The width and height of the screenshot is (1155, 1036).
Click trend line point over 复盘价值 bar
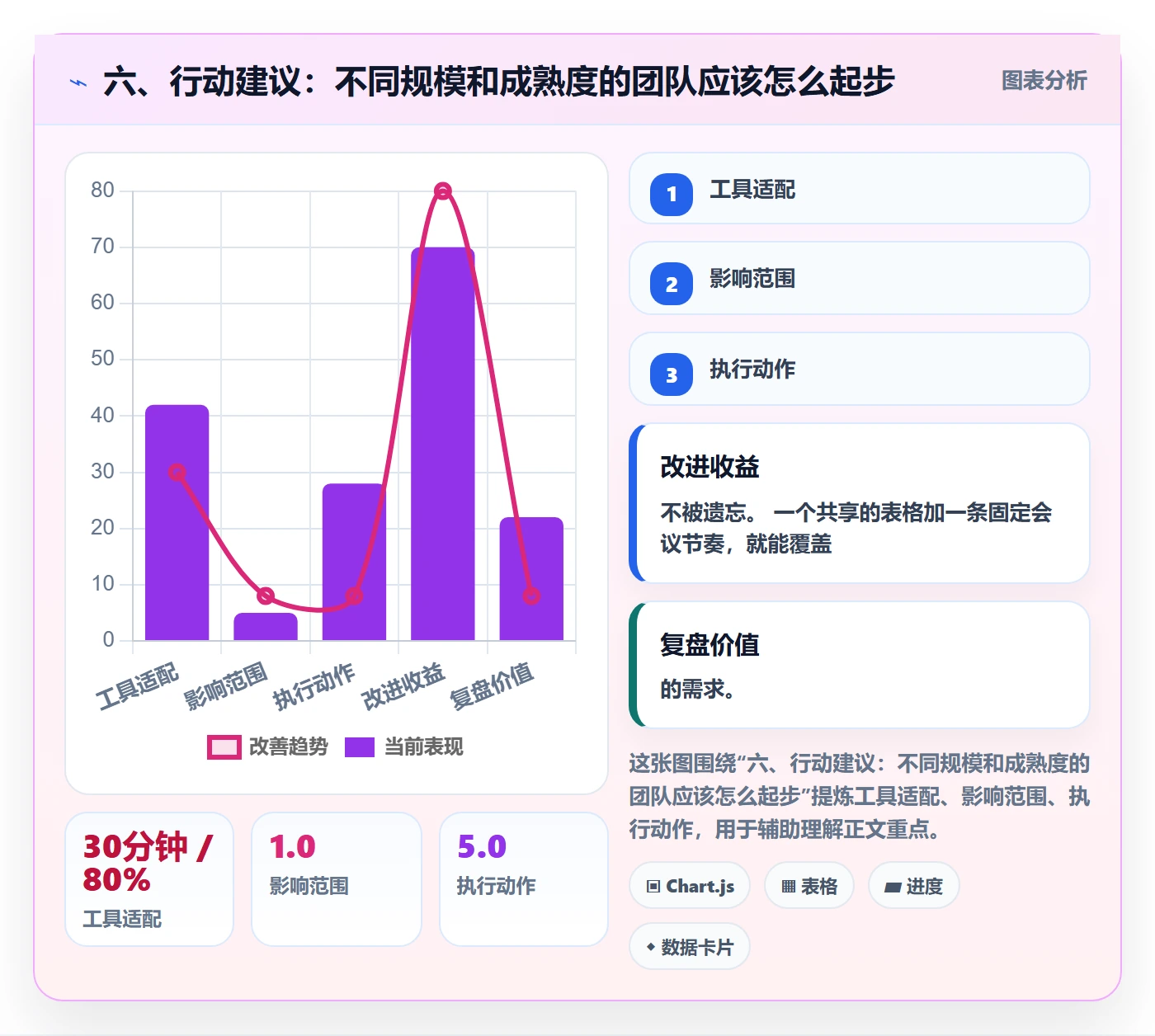(531, 596)
